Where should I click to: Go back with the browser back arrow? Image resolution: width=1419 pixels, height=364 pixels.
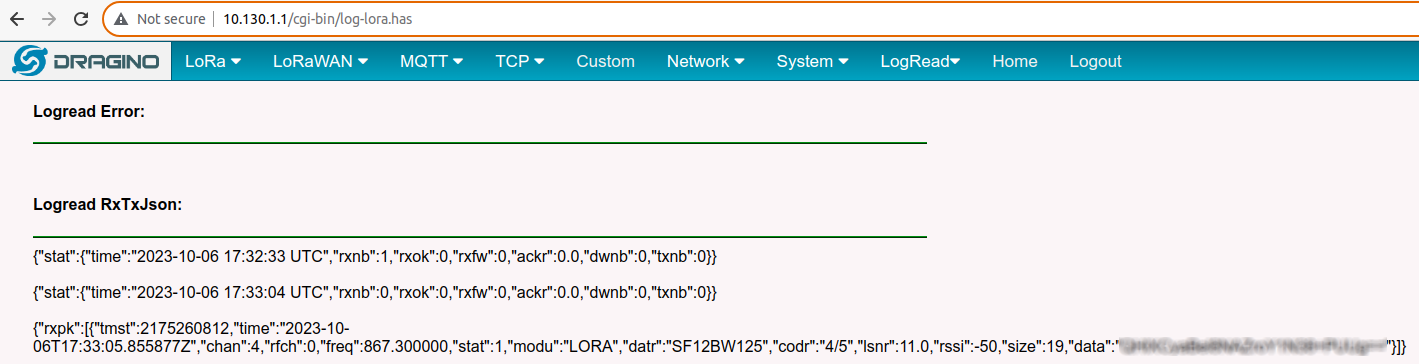point(16,19)
